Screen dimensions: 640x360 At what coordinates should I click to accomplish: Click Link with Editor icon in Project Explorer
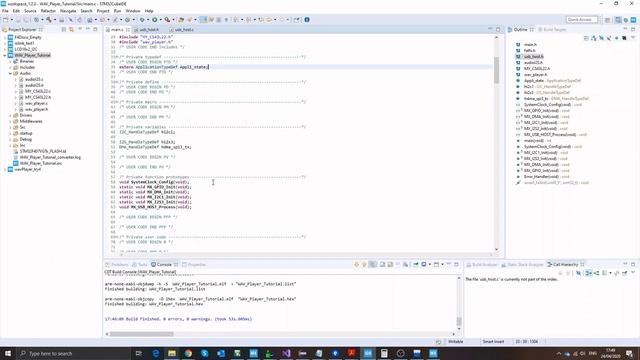pos(71,29)
